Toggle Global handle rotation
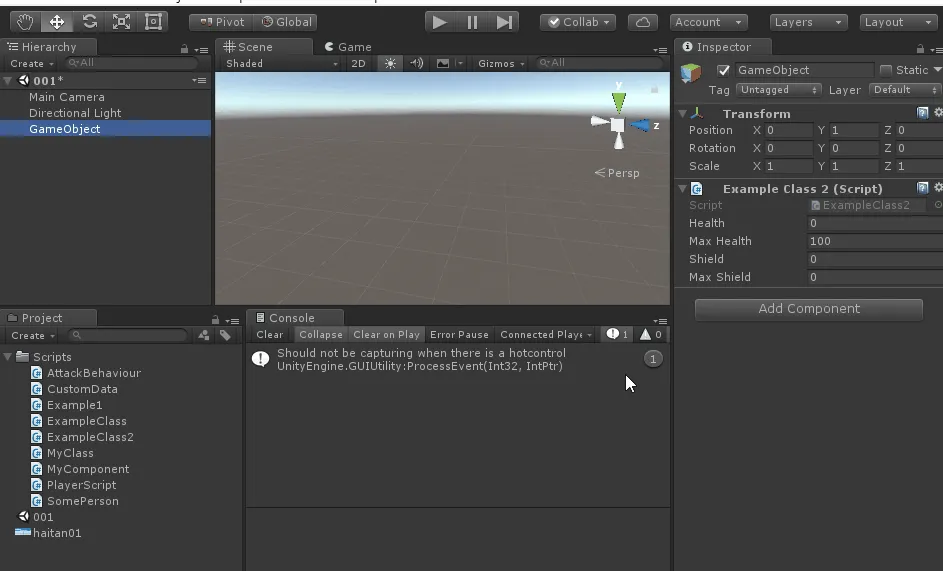The height and width of the screenshot is (571, 943). (287, 22)
